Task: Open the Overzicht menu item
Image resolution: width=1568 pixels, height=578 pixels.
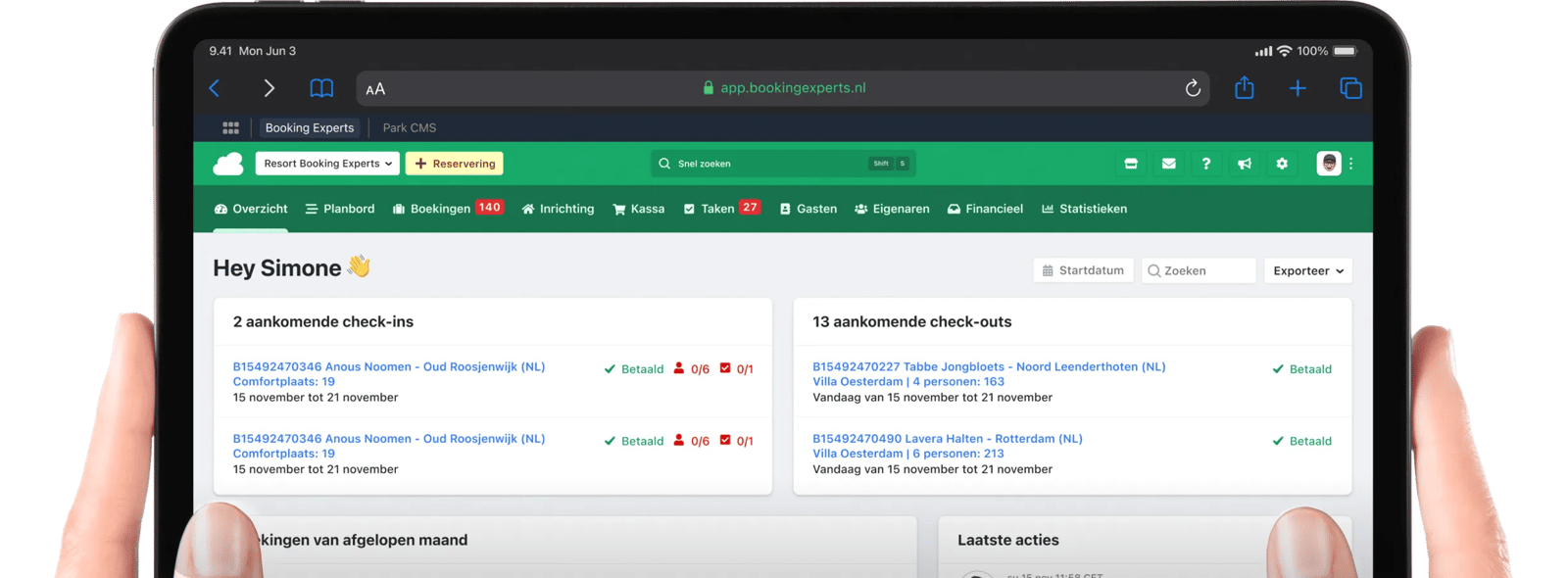Action: tap(251, 209)
